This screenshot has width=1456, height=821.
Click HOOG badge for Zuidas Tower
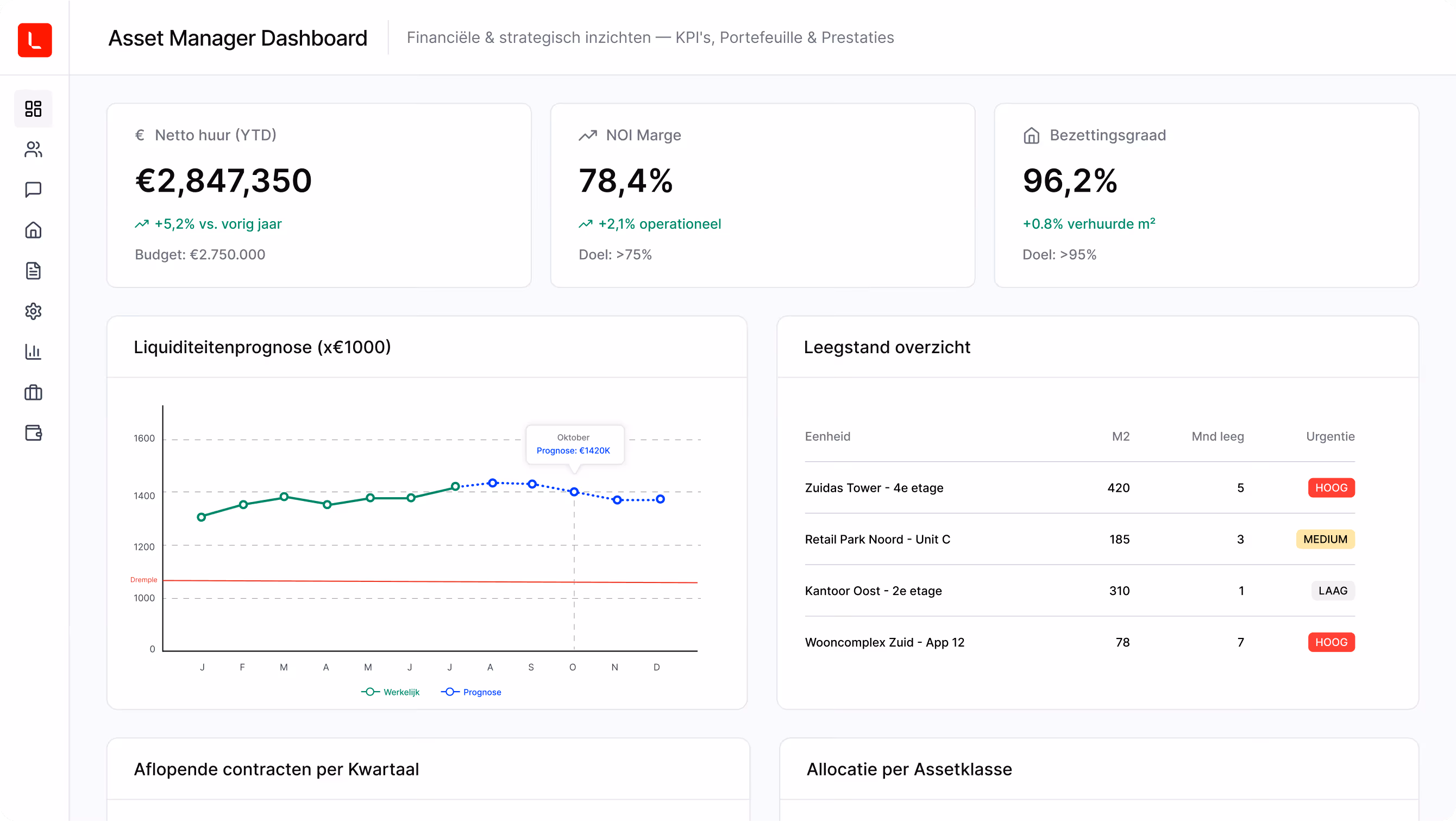(1331, 488)
